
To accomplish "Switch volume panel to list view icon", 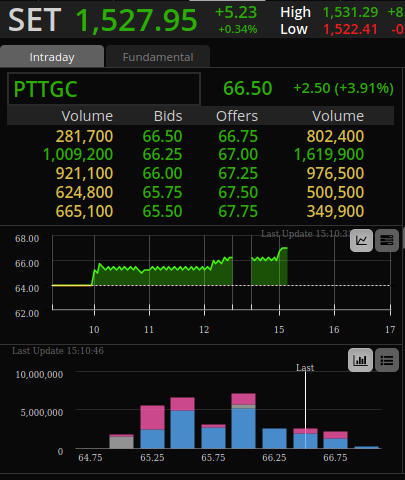I will coord(387,360).
